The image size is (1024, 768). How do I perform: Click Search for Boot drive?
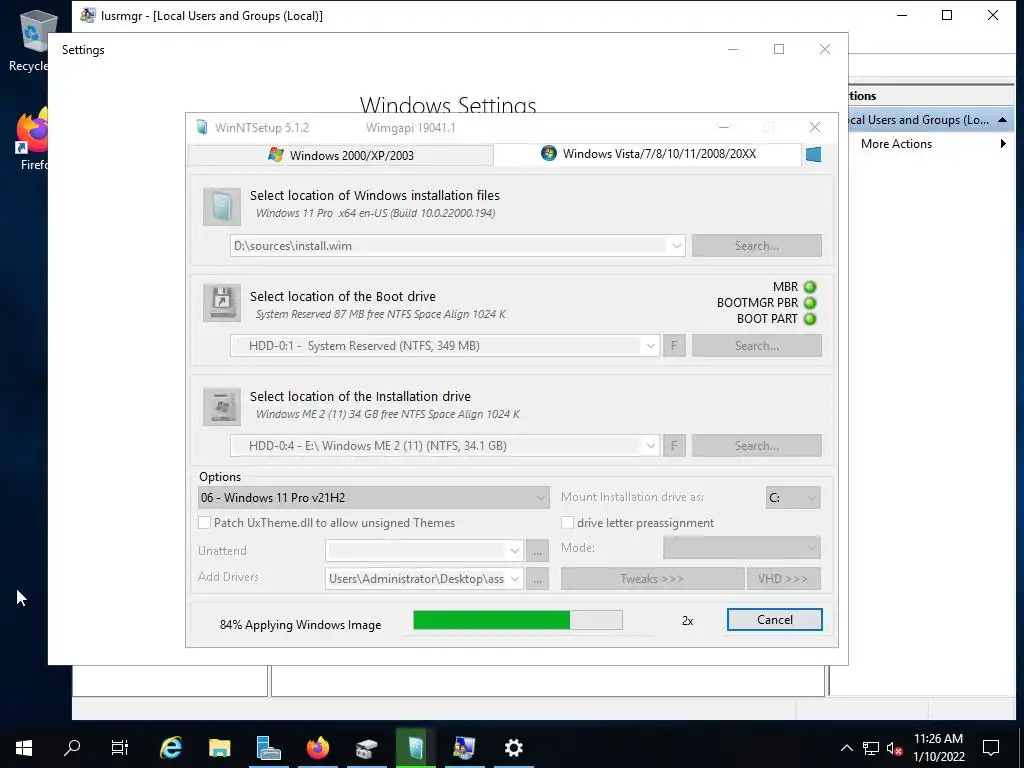[x=757, y=346]
